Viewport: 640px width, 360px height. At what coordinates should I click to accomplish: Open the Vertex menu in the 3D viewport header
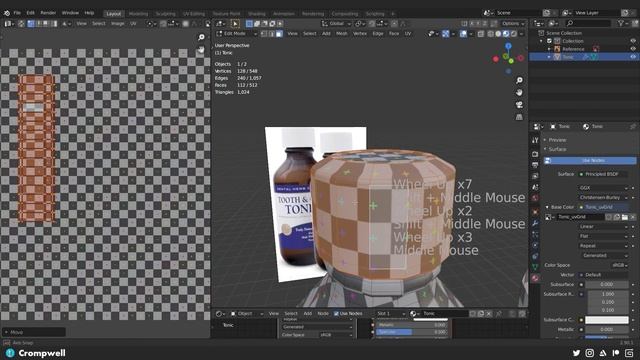coord(360,34)
